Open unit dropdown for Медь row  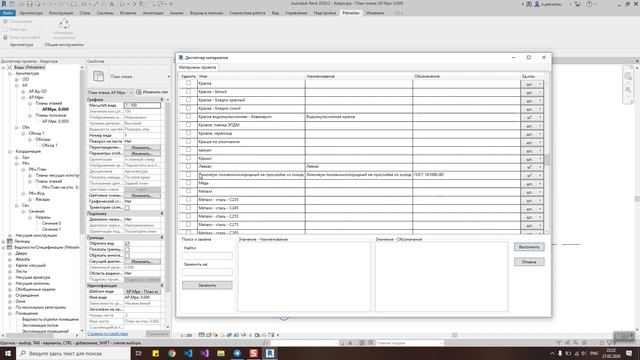click(x=532, y=184)
